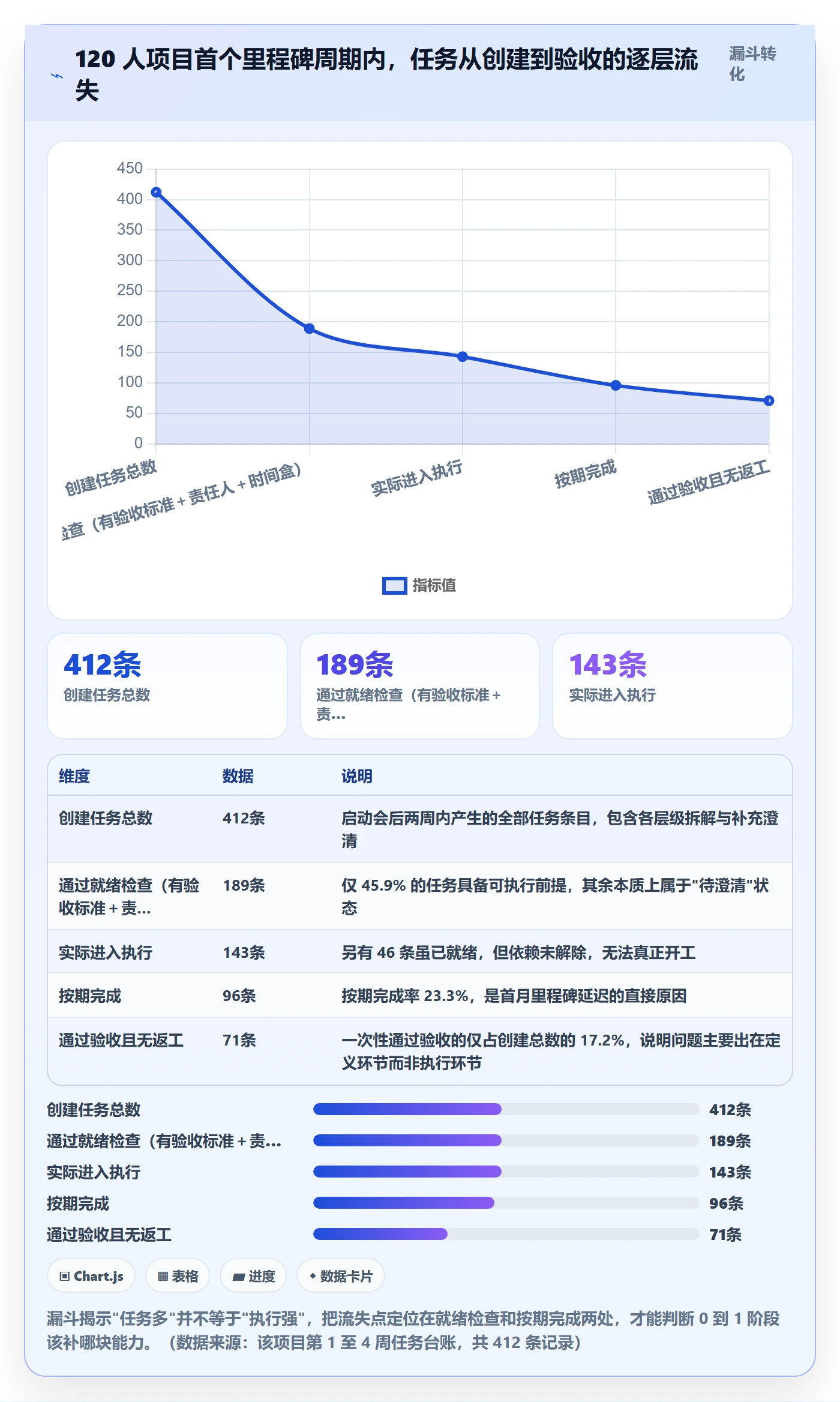Select the 创建任务总数 table row cell
The height and width of the screenshot is (1402, 840).
click(x=106, y=819)
